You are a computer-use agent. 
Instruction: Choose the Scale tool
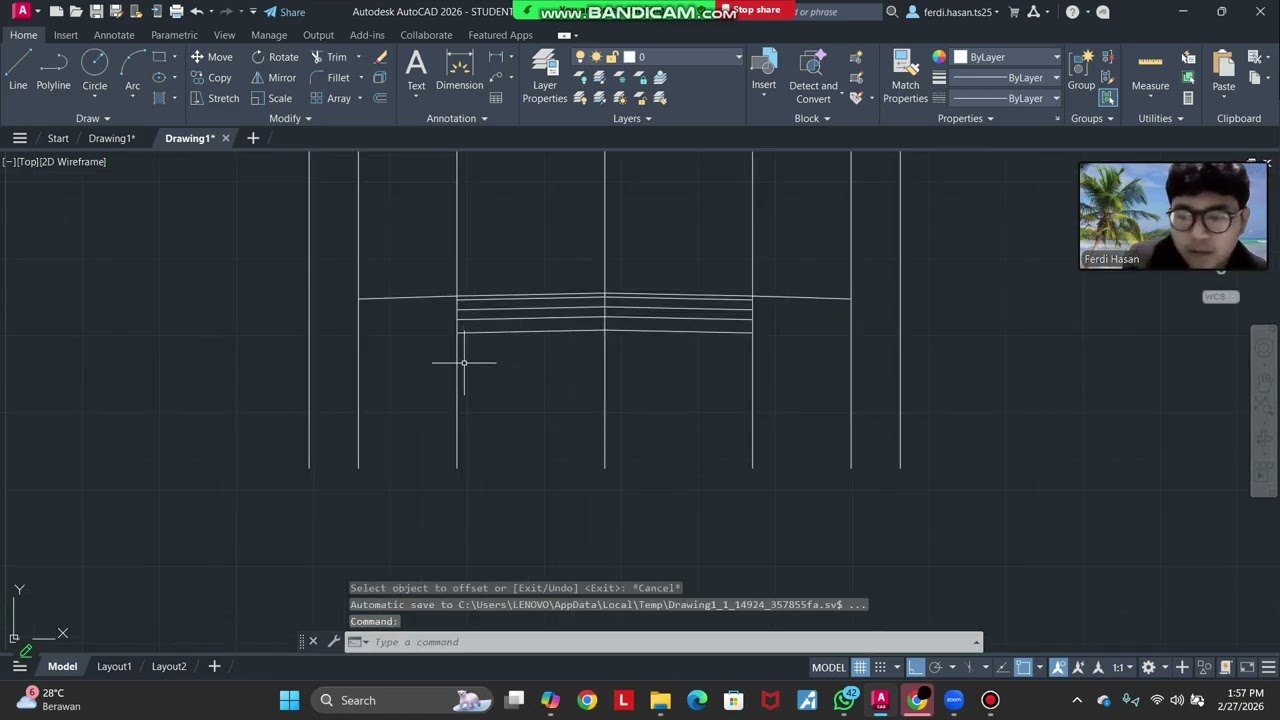(271, 98)
